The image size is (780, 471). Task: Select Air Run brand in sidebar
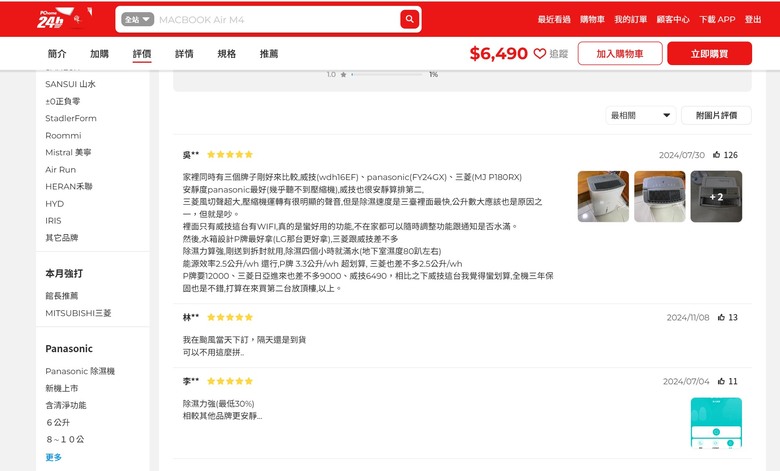click(x=61, y=170)
